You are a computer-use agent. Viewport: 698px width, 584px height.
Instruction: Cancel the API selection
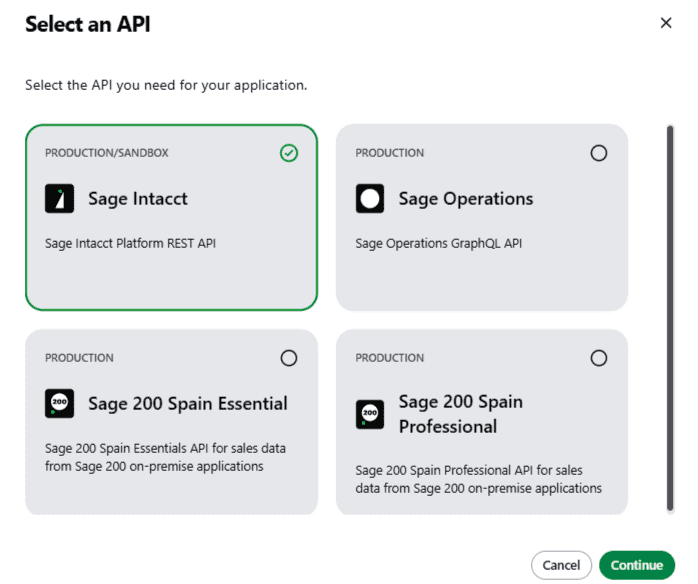point(561,565)
